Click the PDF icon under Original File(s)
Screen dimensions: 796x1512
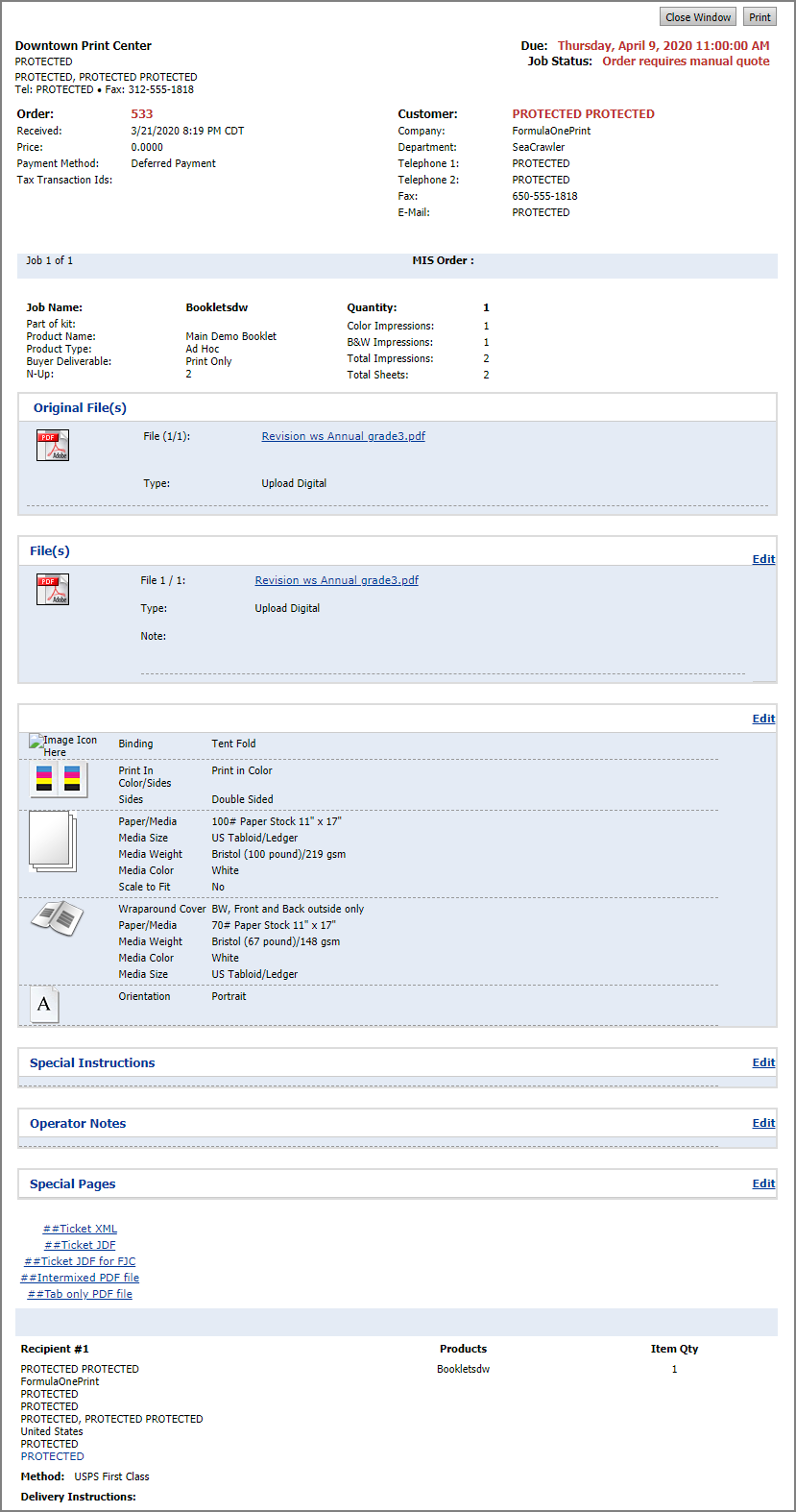coord(53,446)
